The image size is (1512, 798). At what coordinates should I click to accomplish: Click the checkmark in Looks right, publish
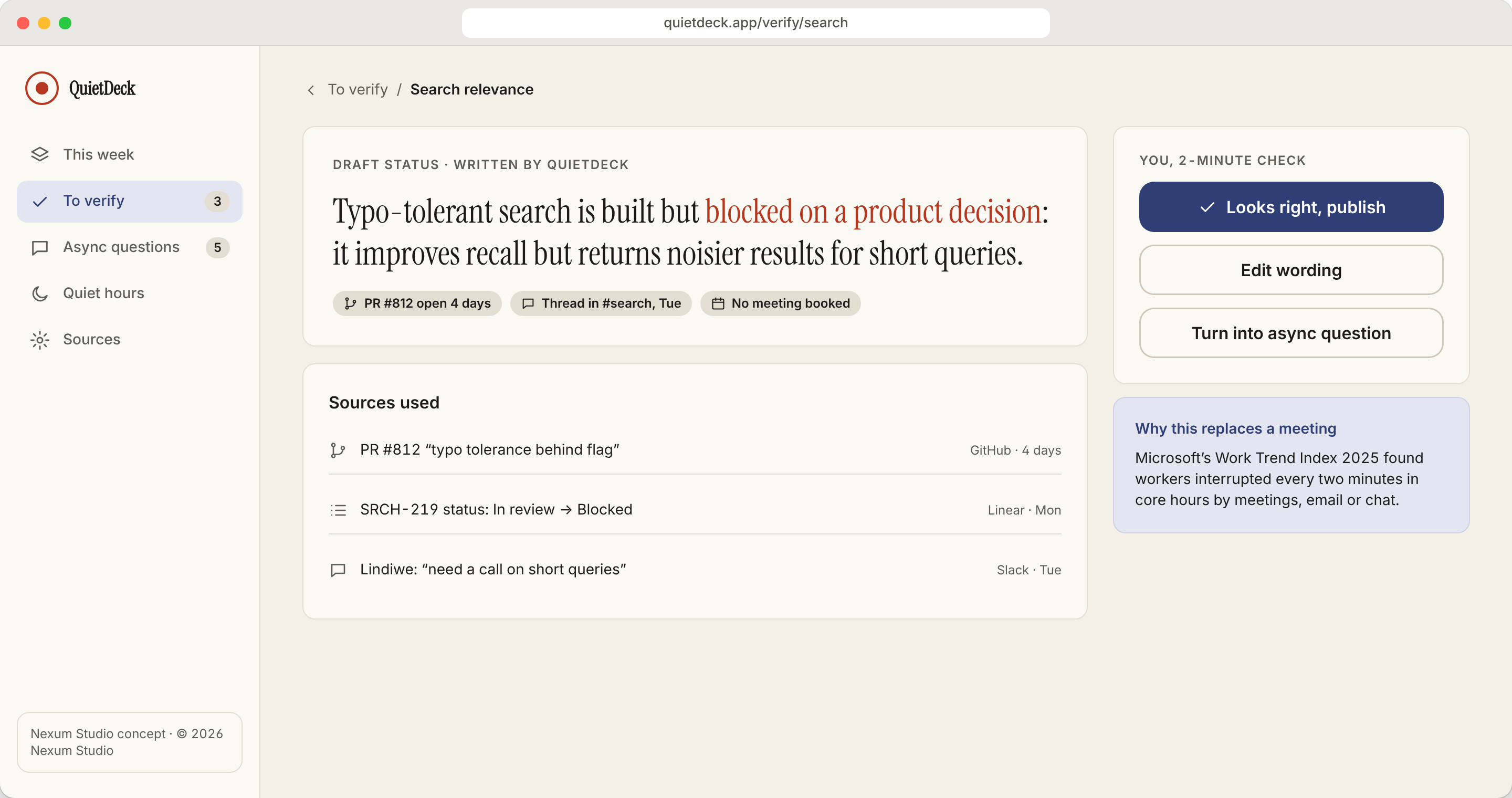1207,208
